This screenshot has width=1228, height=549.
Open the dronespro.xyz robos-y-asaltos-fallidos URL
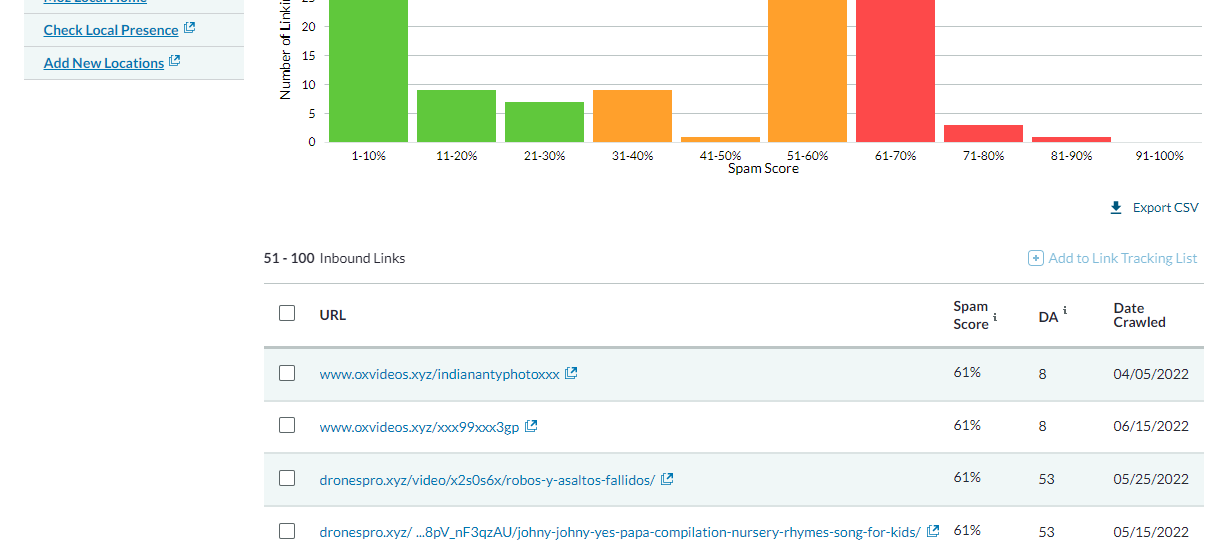pos(487,480)
